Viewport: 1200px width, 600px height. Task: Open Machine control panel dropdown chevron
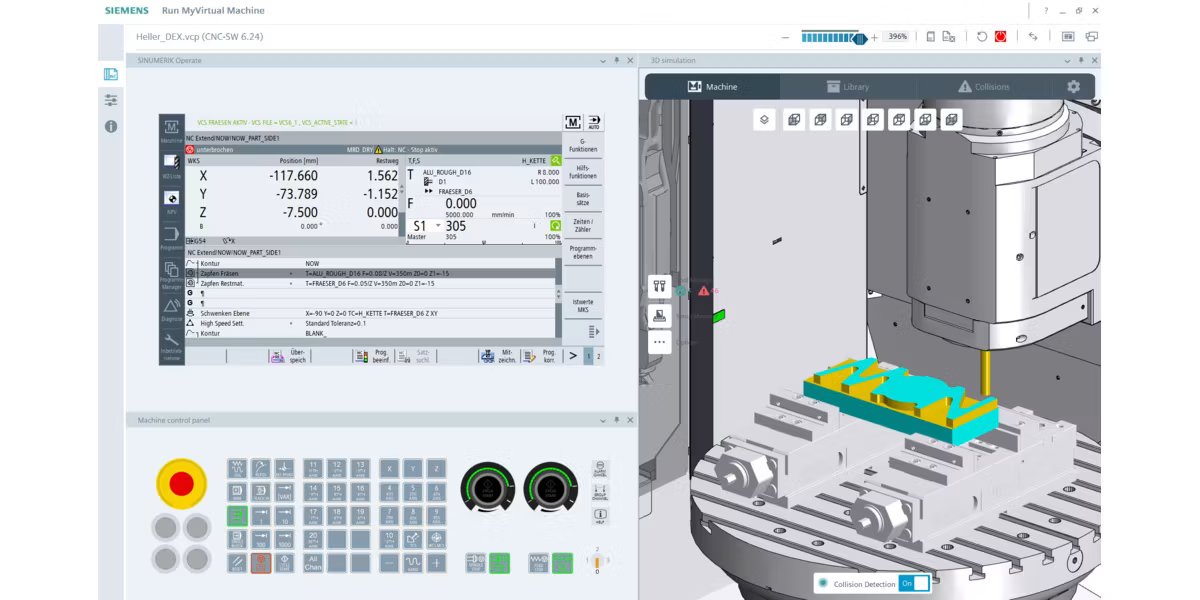tap(603, 420)
